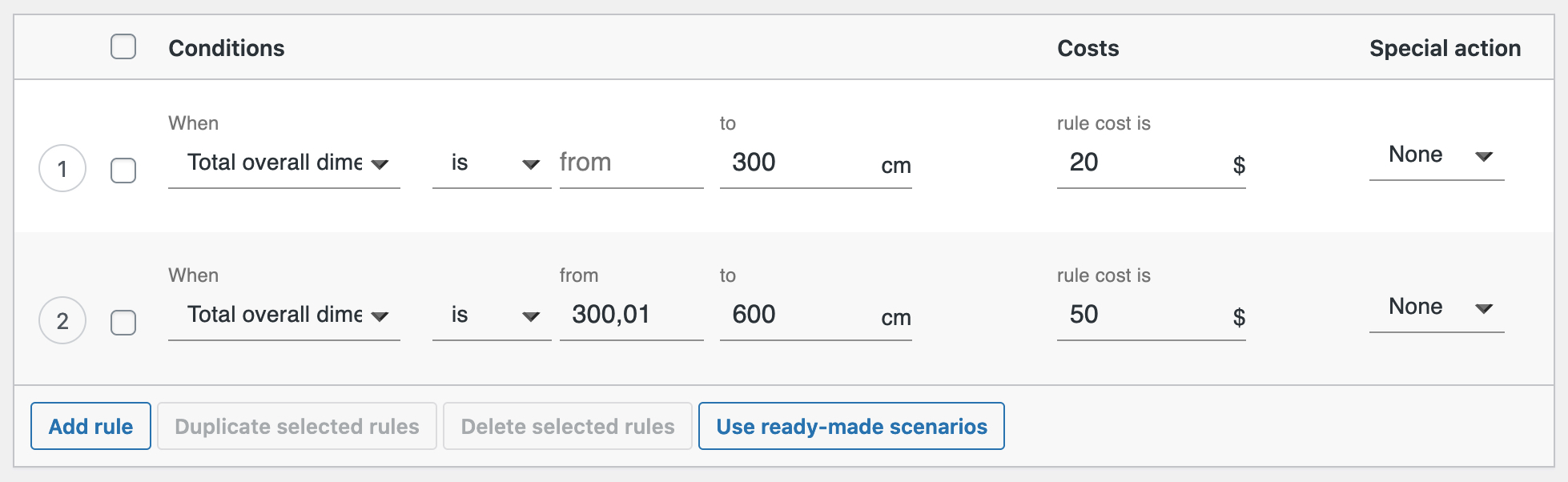Click Use ready-made scenarios

(x=851, y=426)
